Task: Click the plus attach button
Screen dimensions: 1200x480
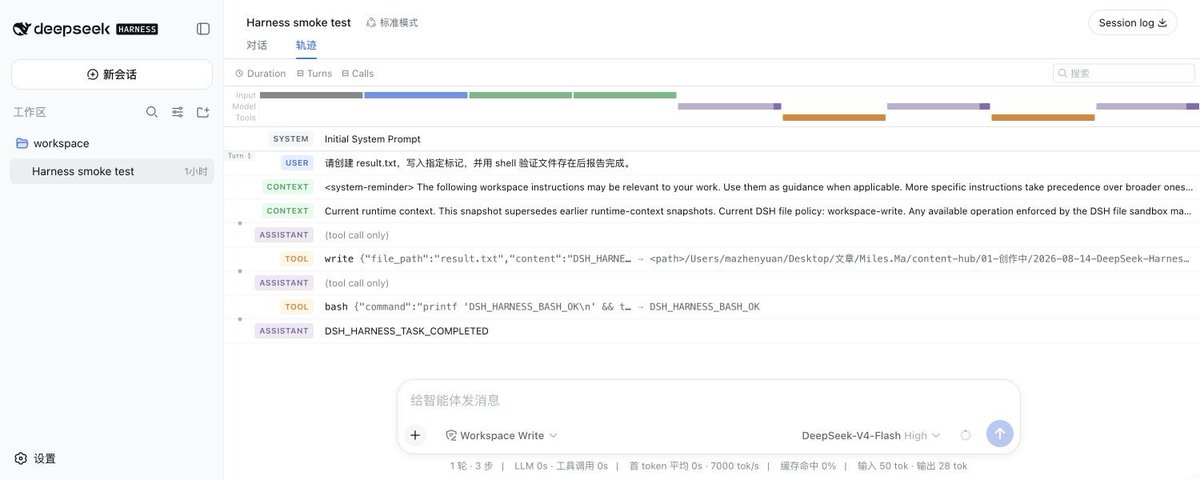Action: [x=415, y=435]
